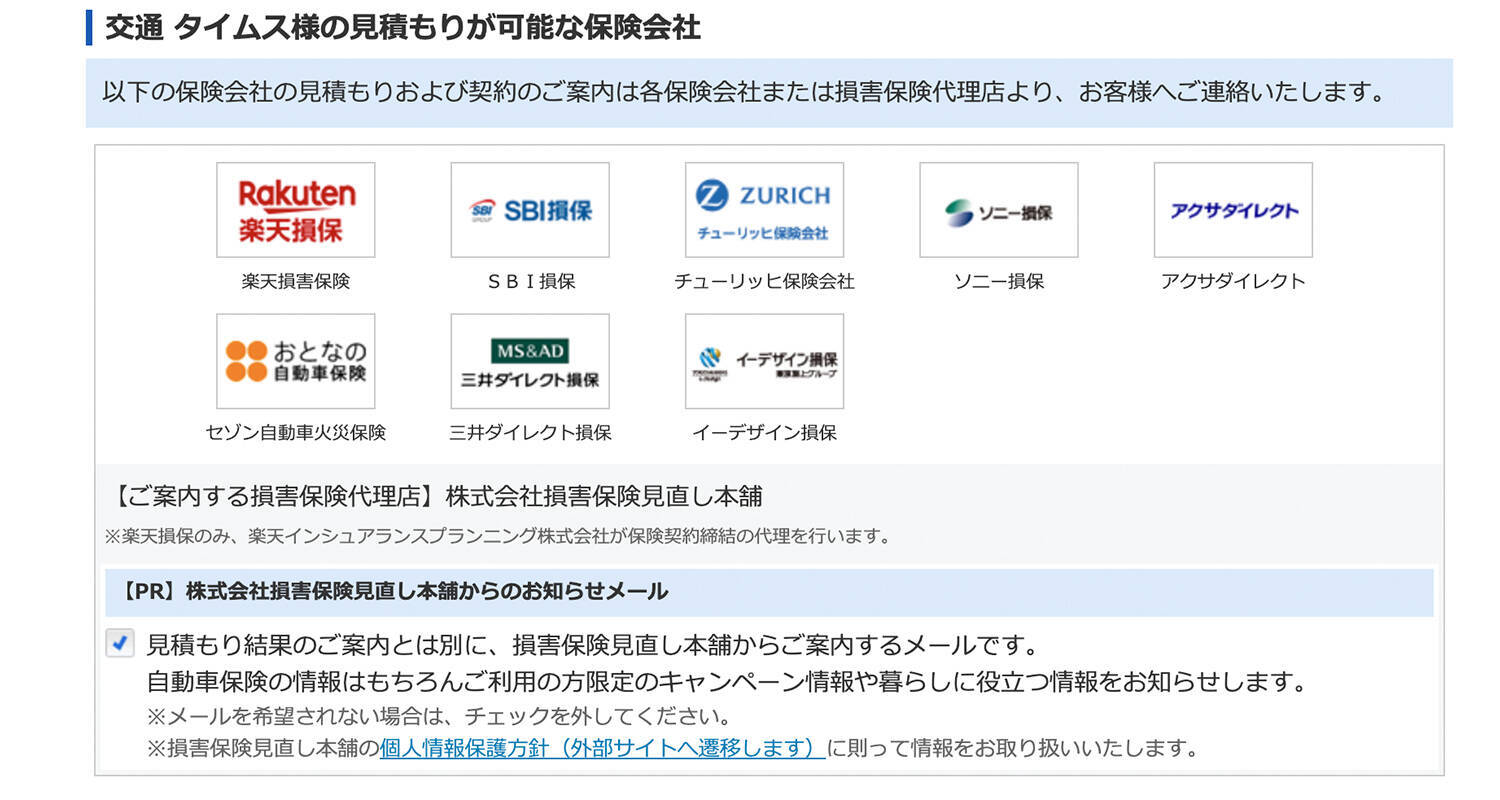
Task: Click the ZURICH チューリッヒ logo
Action: click(764, 210)
